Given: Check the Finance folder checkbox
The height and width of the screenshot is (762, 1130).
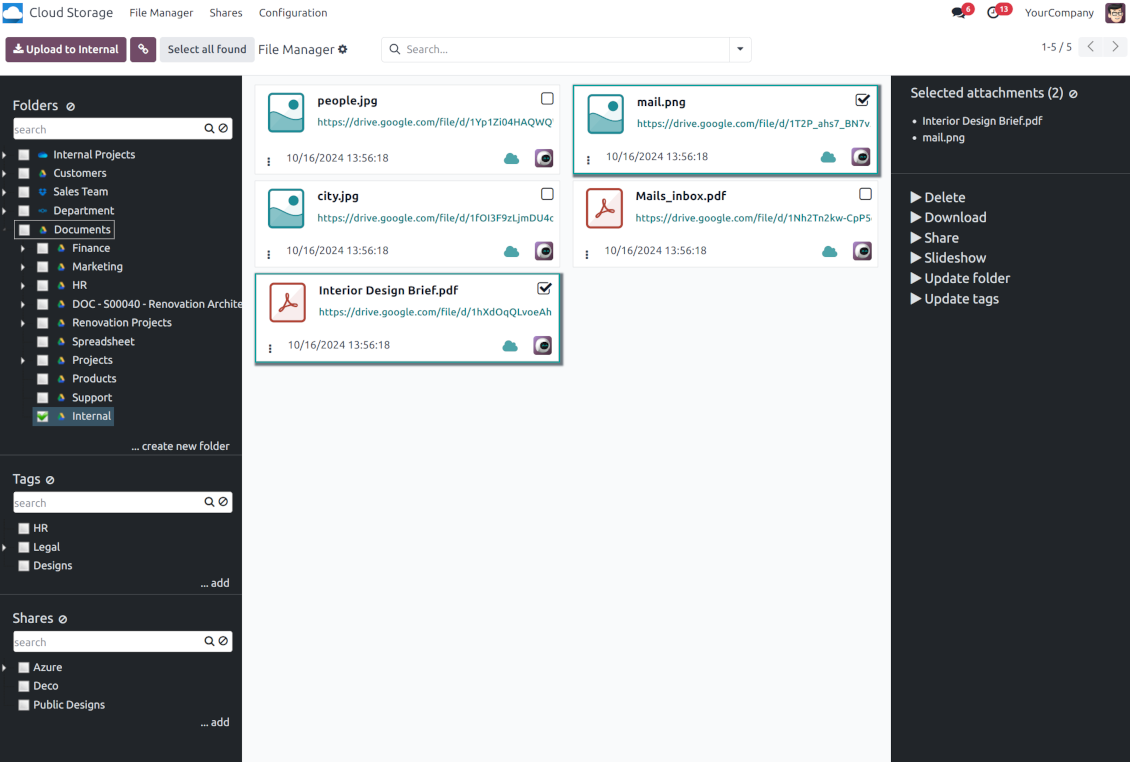Looking at the screenshot, I should [x=43, y=249].
